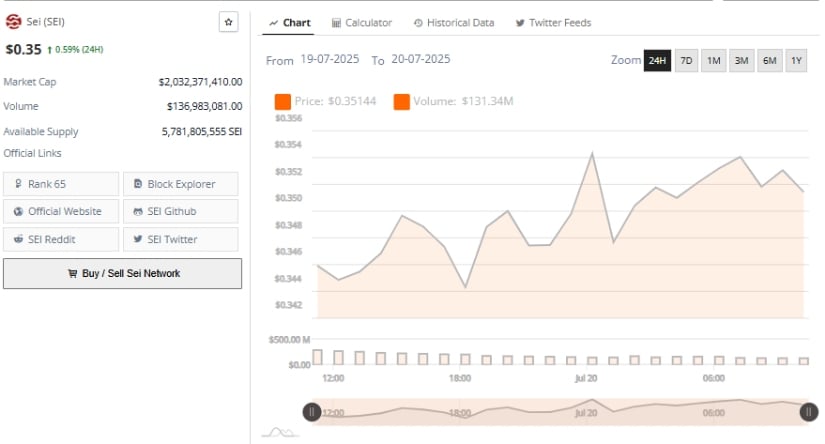825x444 pixels.
Task: Open the SEI Github link
Action: pyautogui.click(x=180, y=211)
